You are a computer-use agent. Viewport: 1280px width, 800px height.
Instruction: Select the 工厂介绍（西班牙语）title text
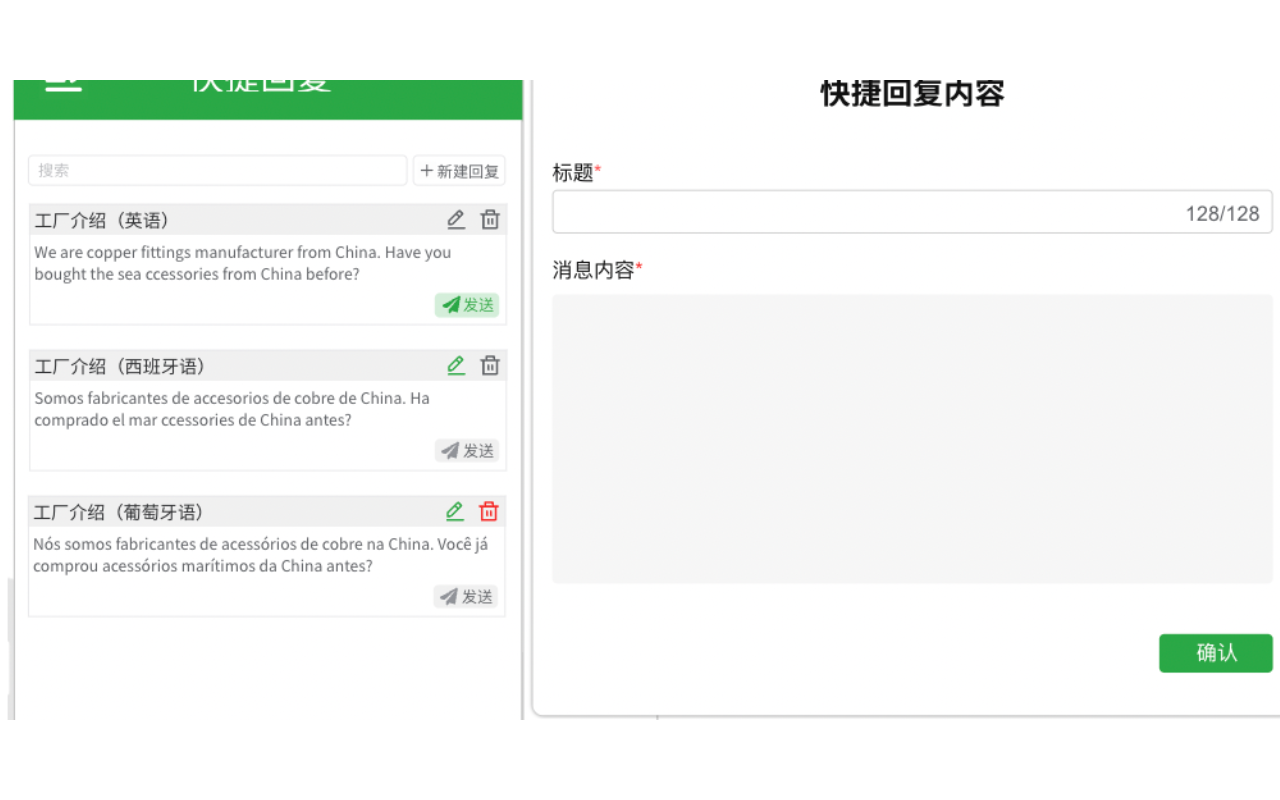click(x=120, y=367)
